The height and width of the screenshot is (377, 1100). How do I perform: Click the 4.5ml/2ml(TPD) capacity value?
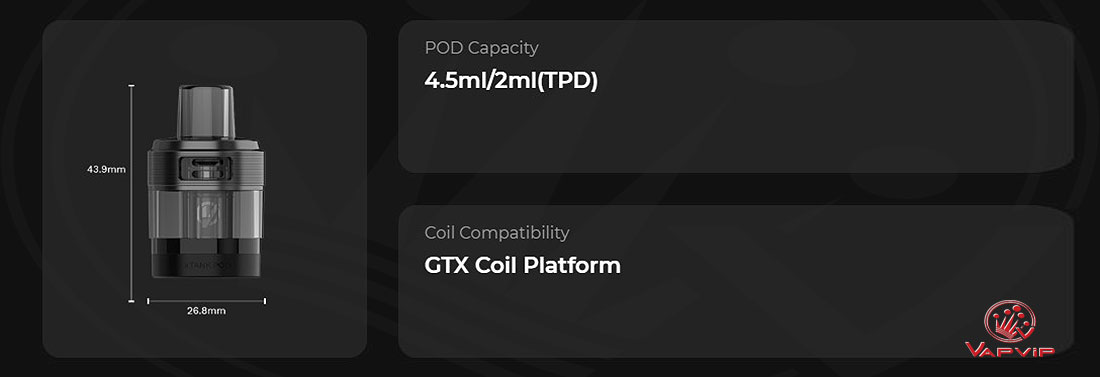pyautogui.click(x=511, y=80)
